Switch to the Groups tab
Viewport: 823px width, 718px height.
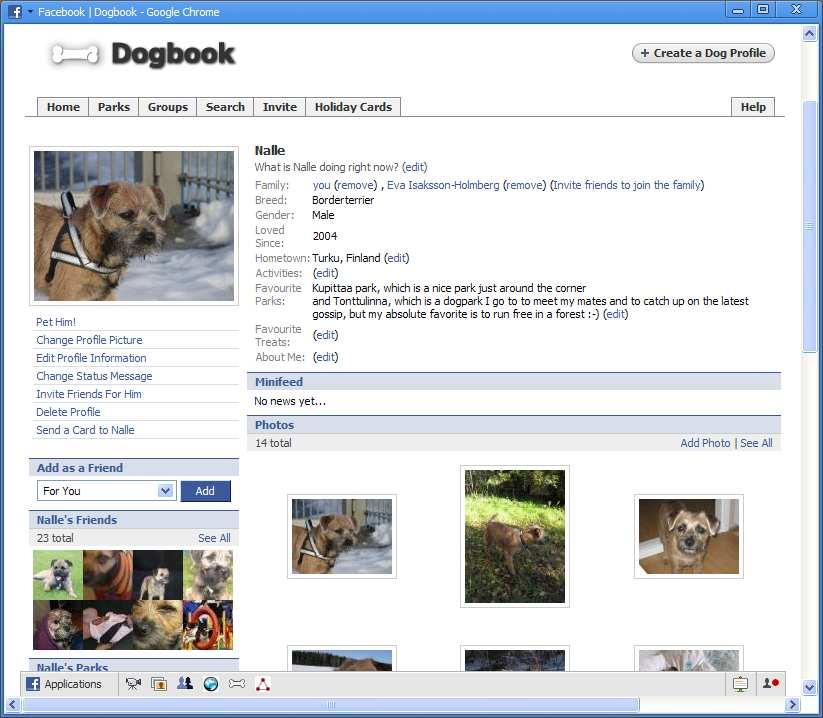click(x=167, y=107)
